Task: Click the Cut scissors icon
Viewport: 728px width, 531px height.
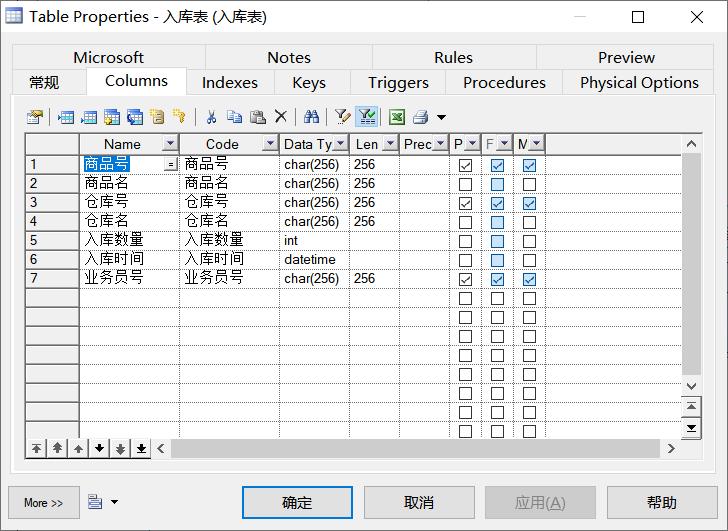Action: pos(211,117)
